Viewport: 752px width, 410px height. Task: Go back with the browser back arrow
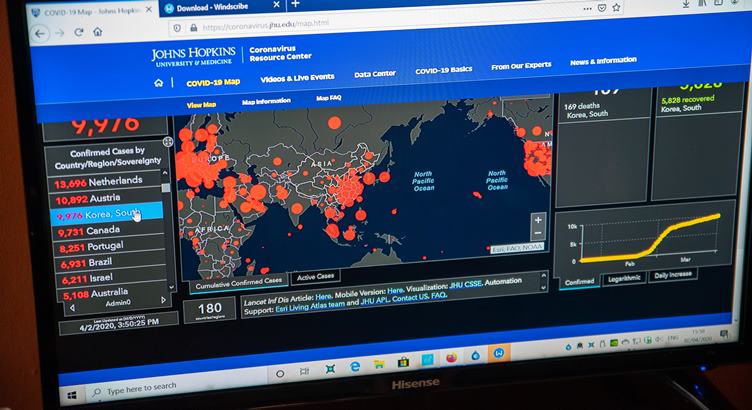(40, 34)
